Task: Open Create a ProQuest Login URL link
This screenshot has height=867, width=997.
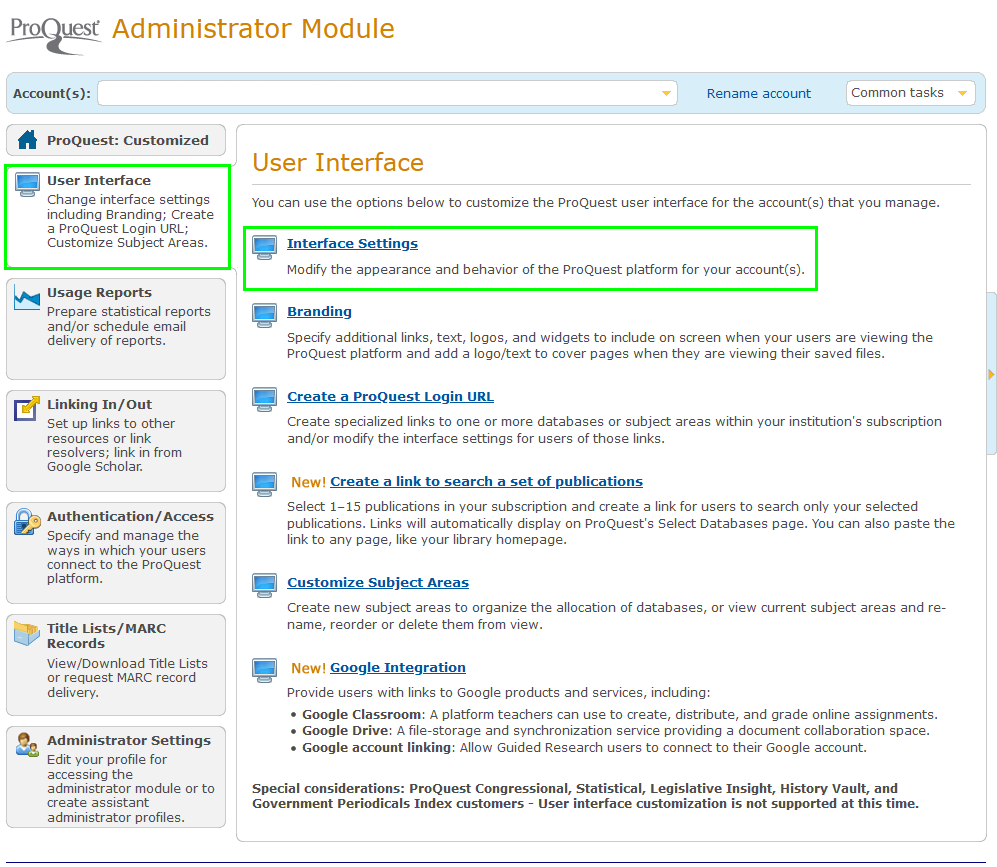Action: [x=390, y=397]
